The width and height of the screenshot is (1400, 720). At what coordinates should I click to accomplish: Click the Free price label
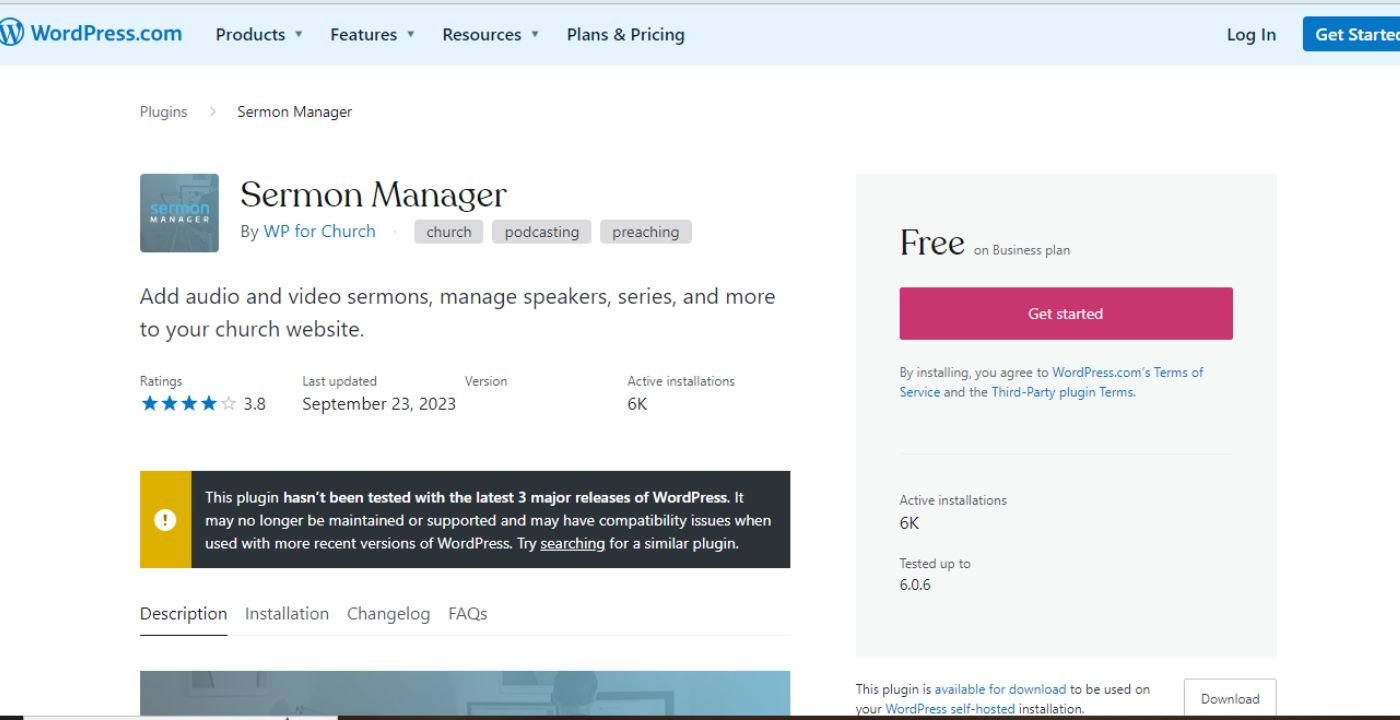tap(932, 243)
